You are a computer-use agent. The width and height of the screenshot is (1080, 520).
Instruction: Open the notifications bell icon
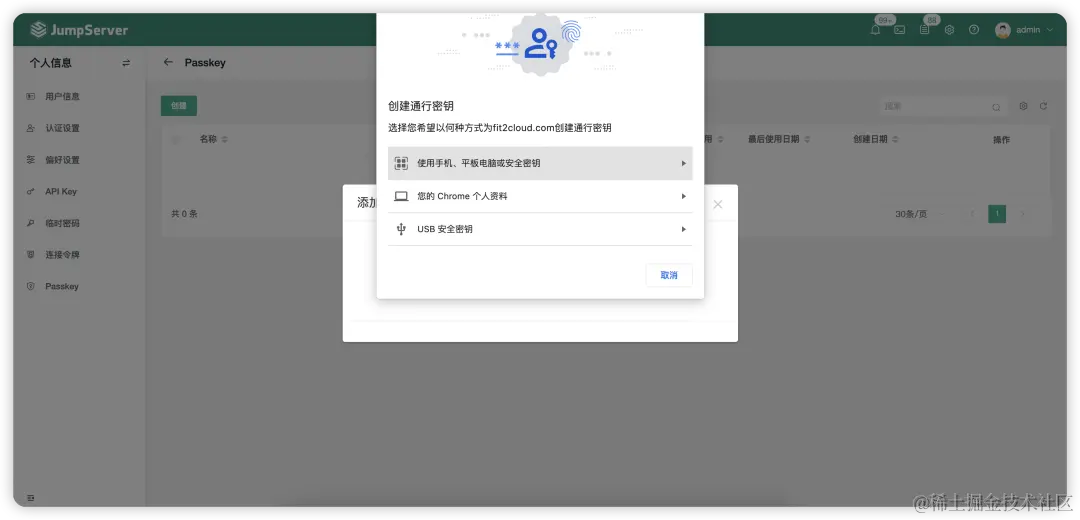coord(875,30)
